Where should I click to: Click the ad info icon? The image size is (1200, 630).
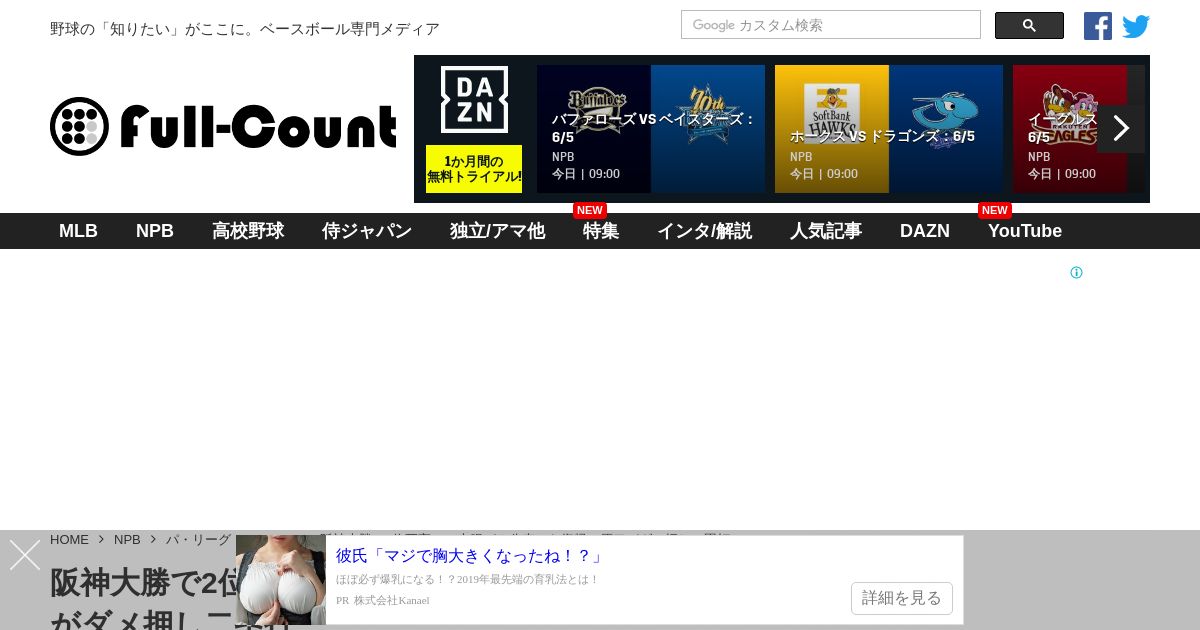(1076, 272)
